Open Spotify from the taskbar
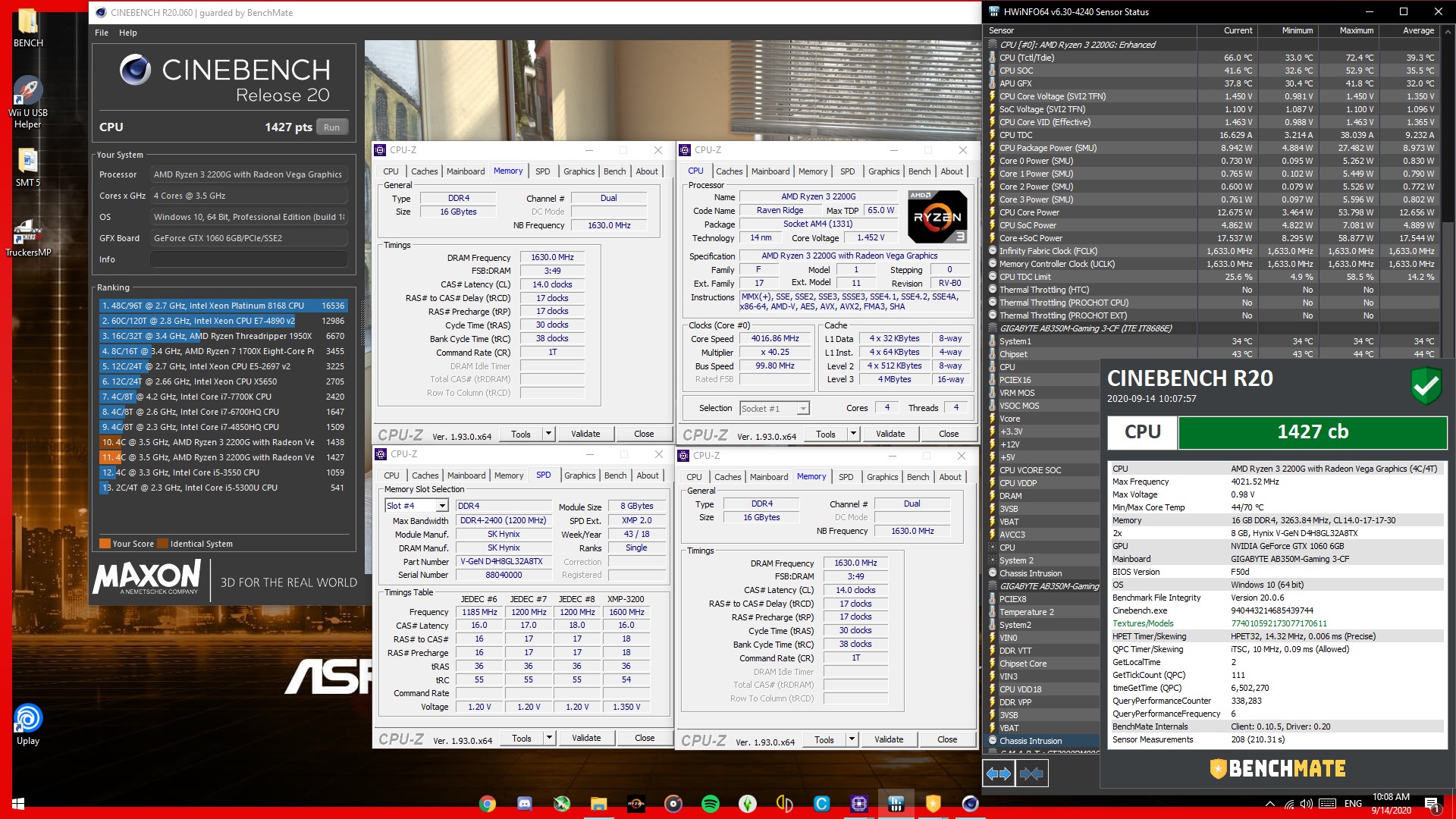1456x819 pixels. [x=711, y=804]
